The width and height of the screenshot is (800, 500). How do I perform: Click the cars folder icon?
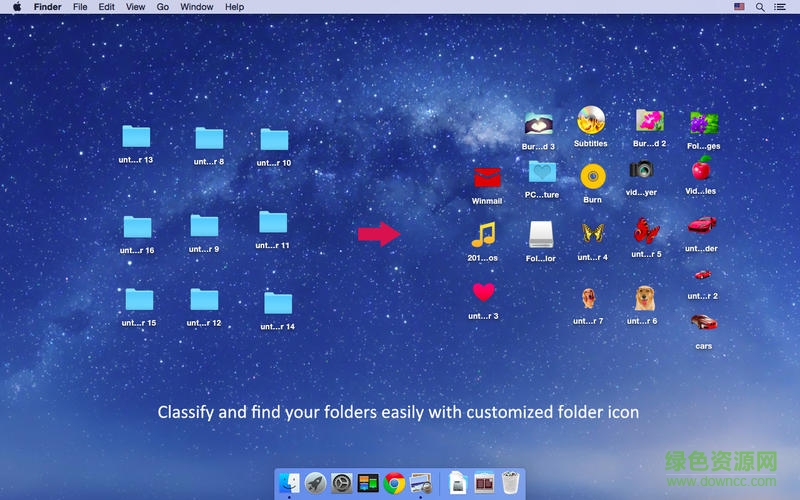click(x=703, y=322)
